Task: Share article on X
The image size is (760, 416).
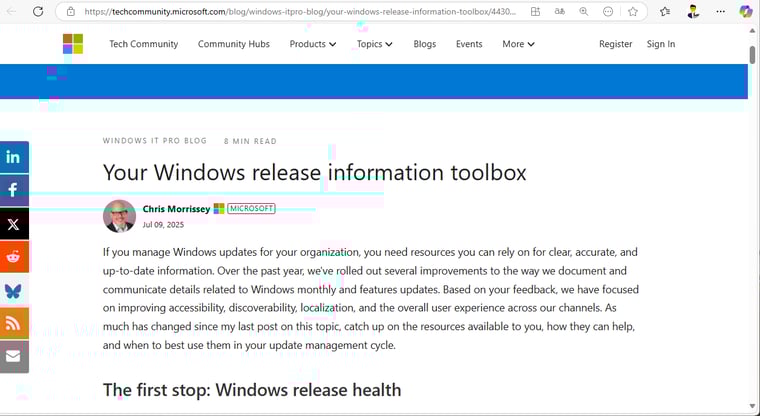Action: coord(14,224)
